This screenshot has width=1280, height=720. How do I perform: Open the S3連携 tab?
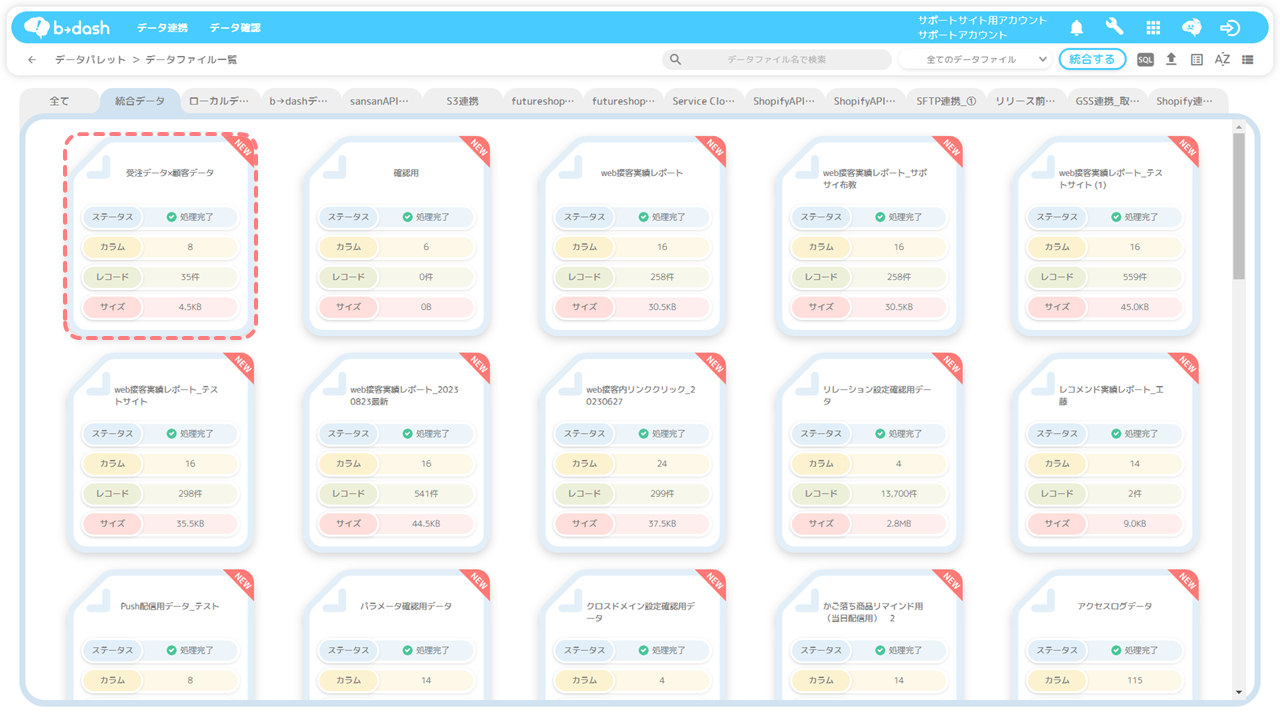tap(462, 101)
